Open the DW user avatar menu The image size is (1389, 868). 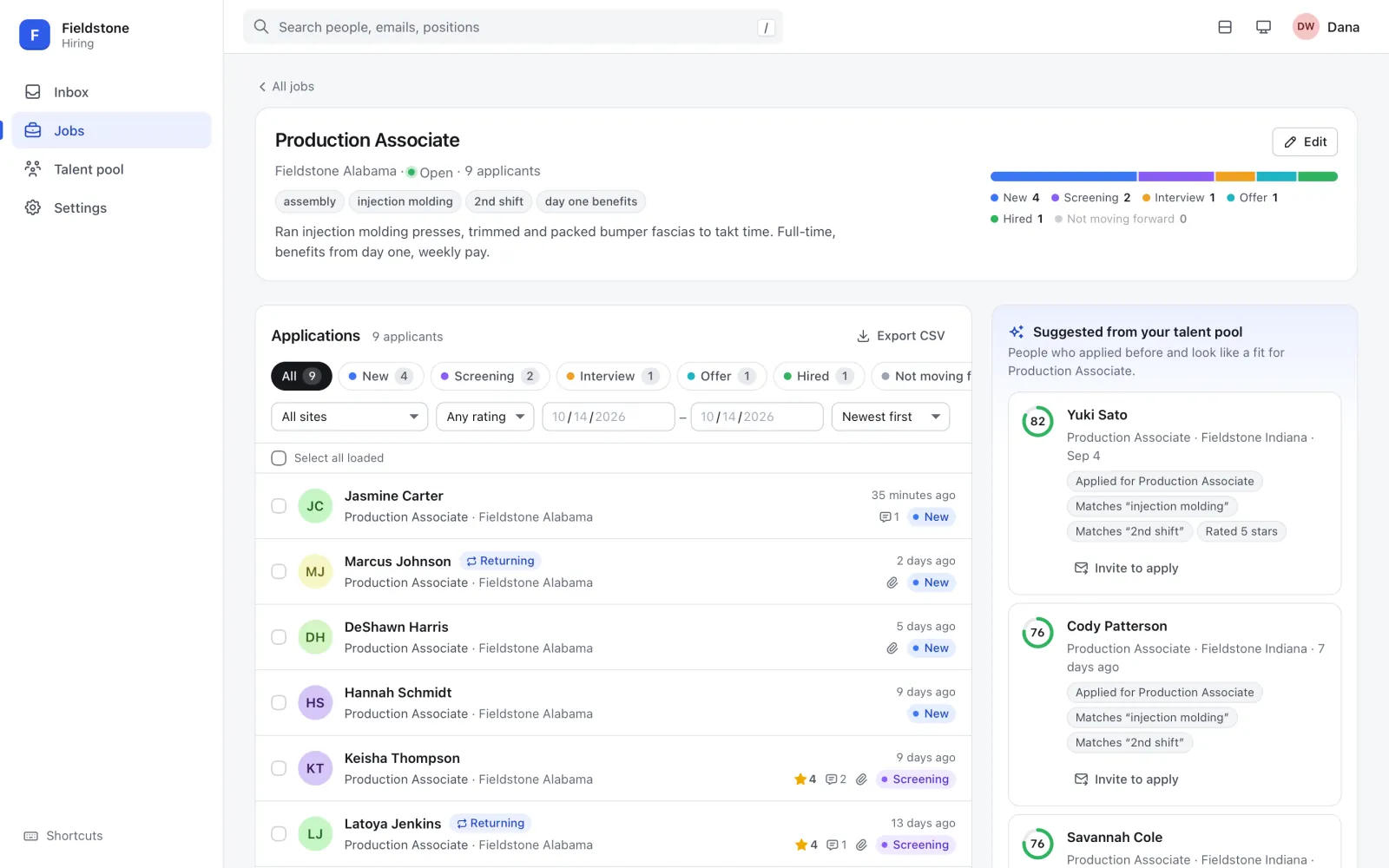(x=1306, y=27)
